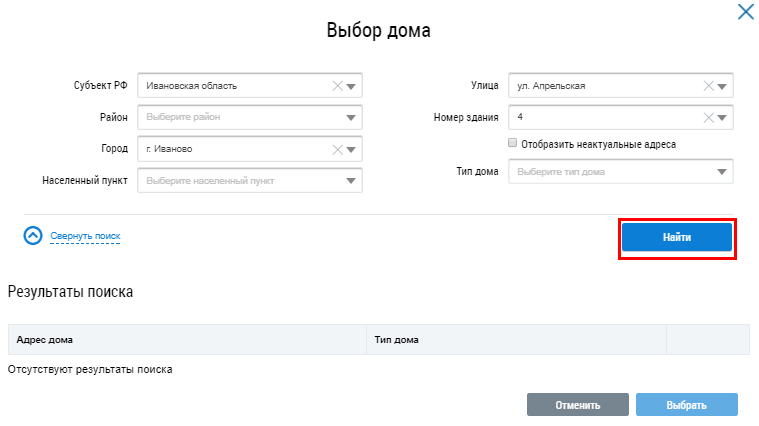The width and height of the screenshot is (759, 426).
Task: Open the Субъект РФ dropdown arrow
Action: 352,86
